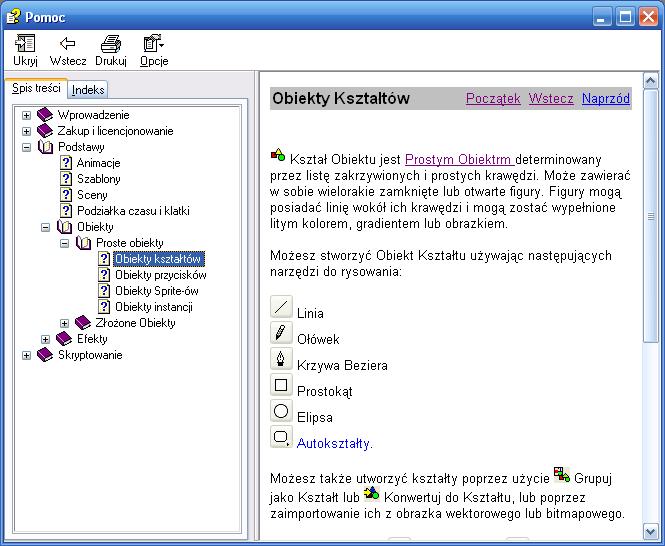This screenshot has width=665, height=546.
Task: Click the question page icon beside Szablony
Action: 66,179
